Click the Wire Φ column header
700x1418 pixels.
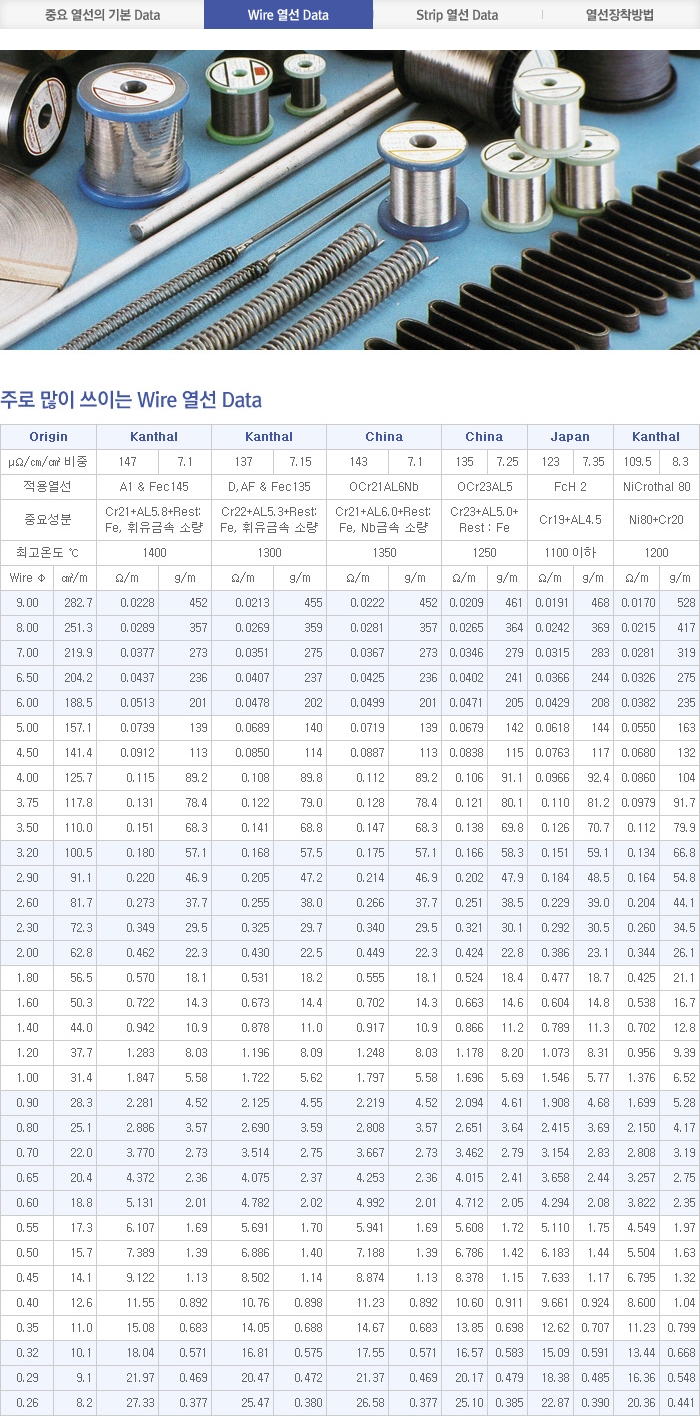[27, 578]
